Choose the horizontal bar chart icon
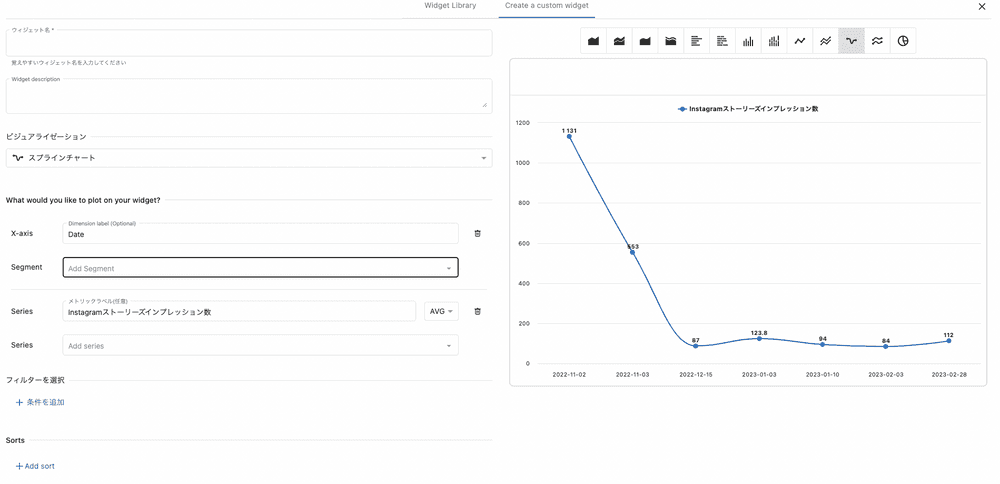 point(697,41)
